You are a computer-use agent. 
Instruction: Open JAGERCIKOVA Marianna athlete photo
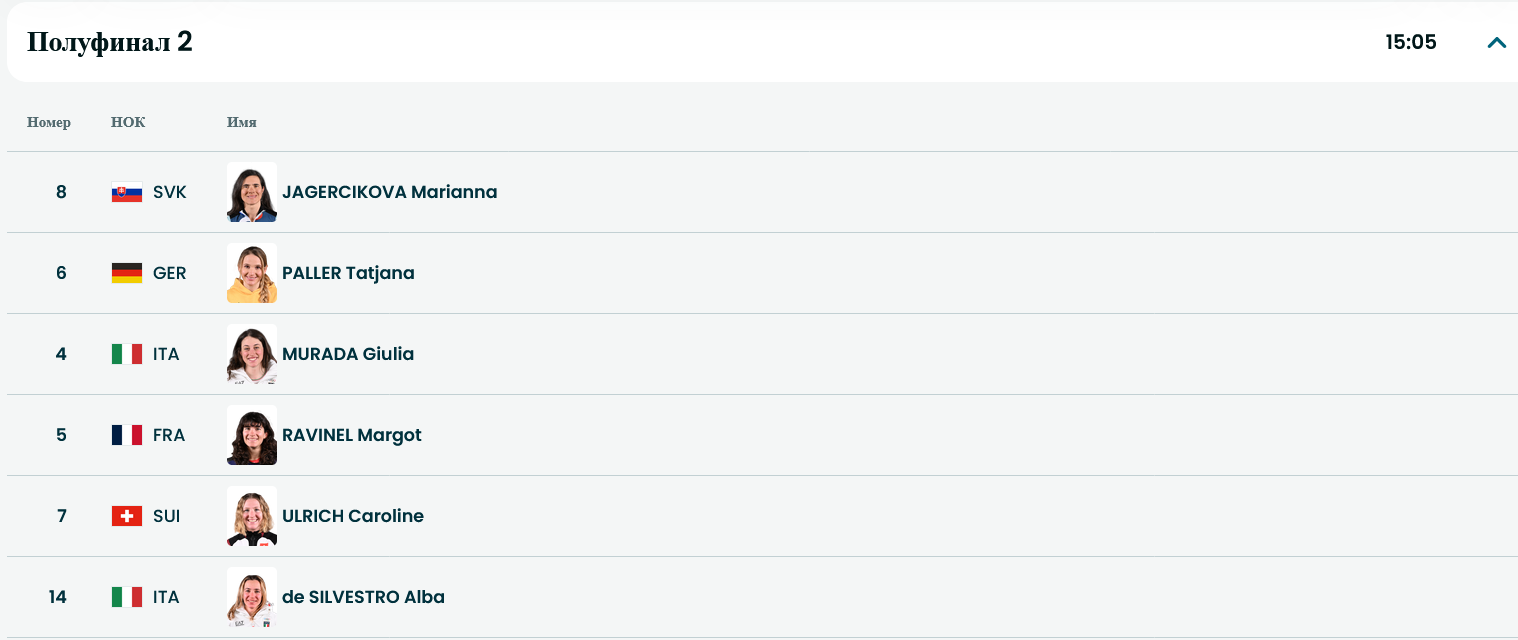pos(251,192)
